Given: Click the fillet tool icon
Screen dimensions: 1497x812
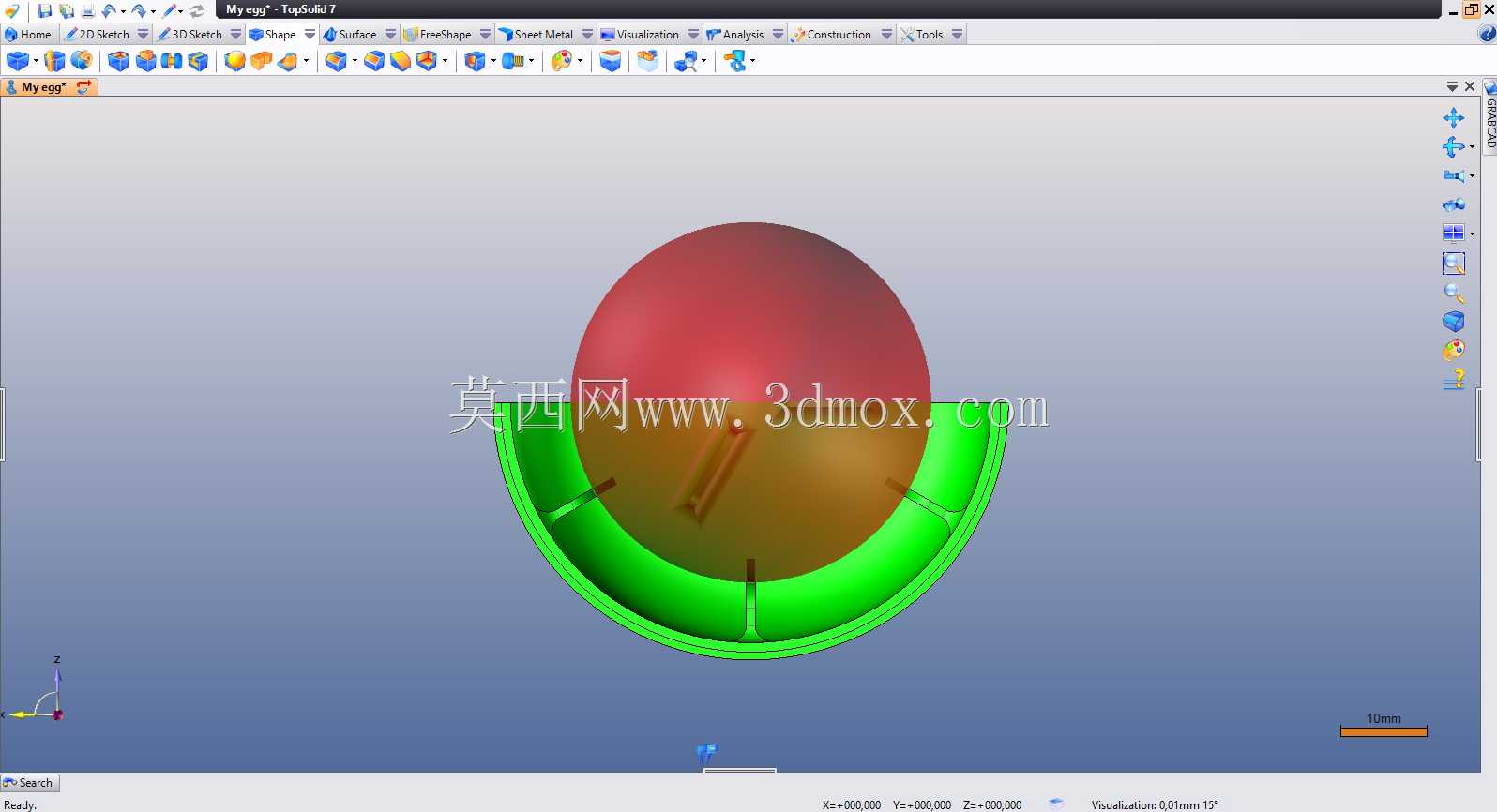Looking at the screenshot, I should (336, 62).
